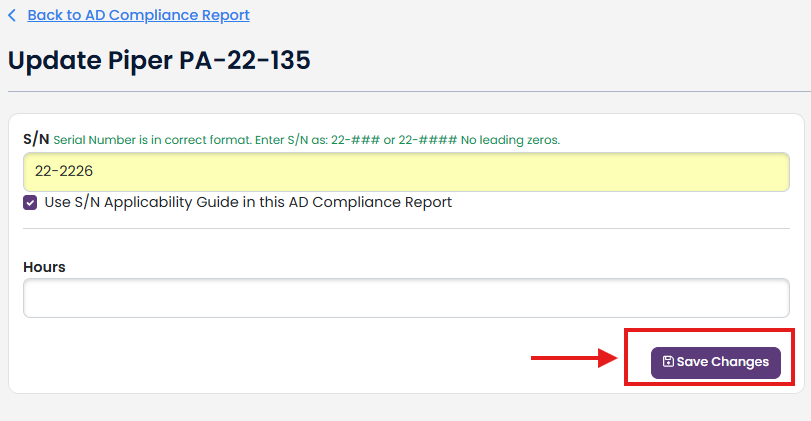Click the Use S/N Applicability Guide label text
Image resolution: width=811 pixels, height=421 pixels.
pyautogui.click(x=248, y=202)
